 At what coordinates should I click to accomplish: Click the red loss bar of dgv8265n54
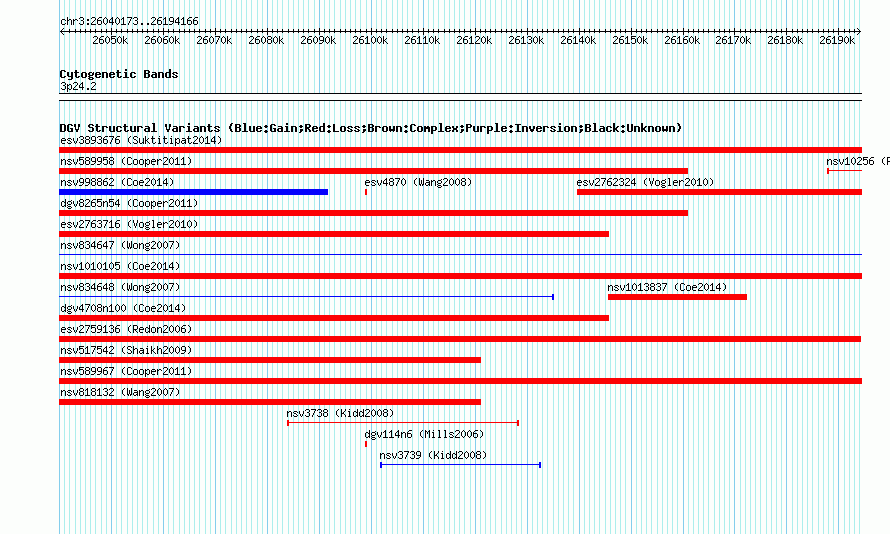coord(373,213)
